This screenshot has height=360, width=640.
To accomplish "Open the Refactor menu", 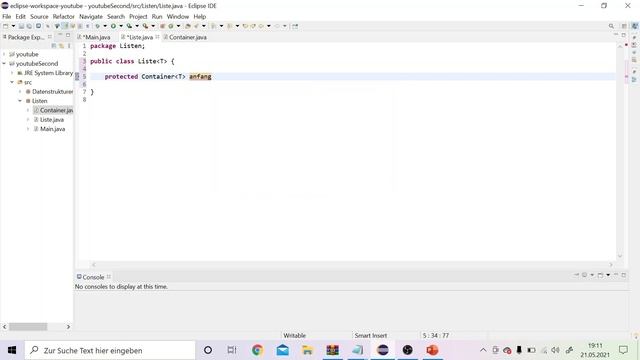I will click(64, 17).
